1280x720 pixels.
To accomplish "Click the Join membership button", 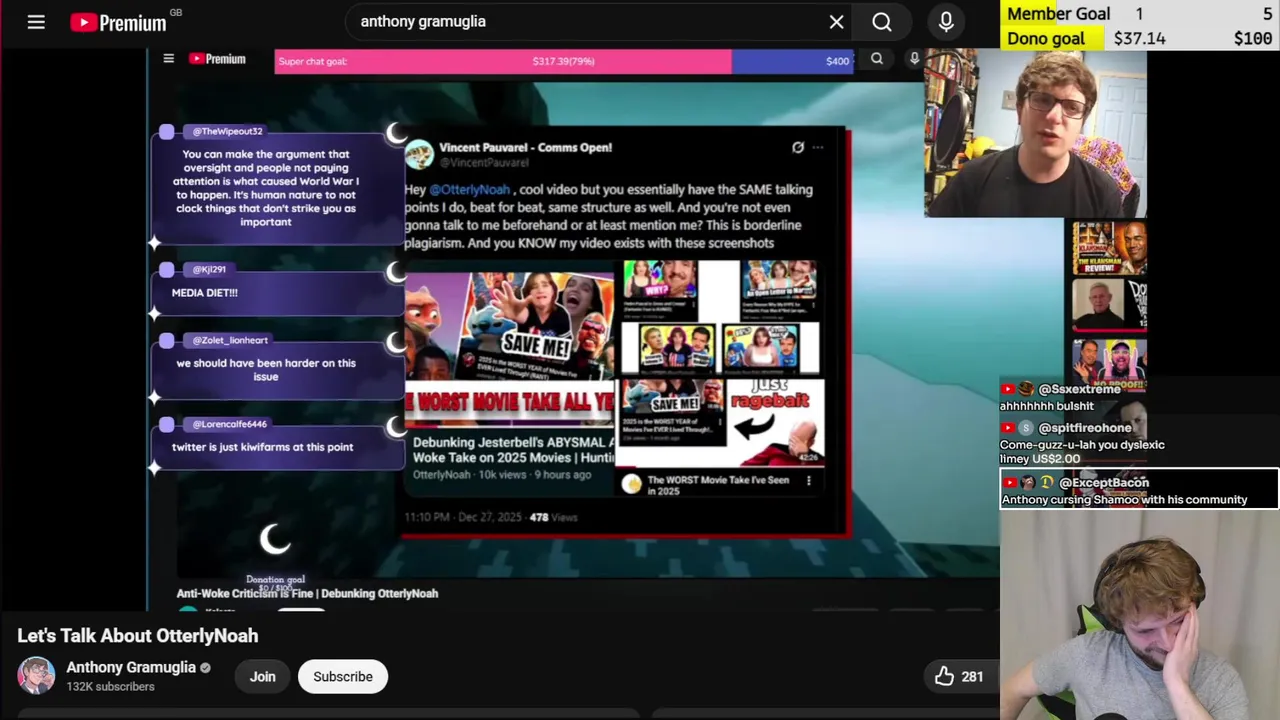I will [x=262, y=676].
